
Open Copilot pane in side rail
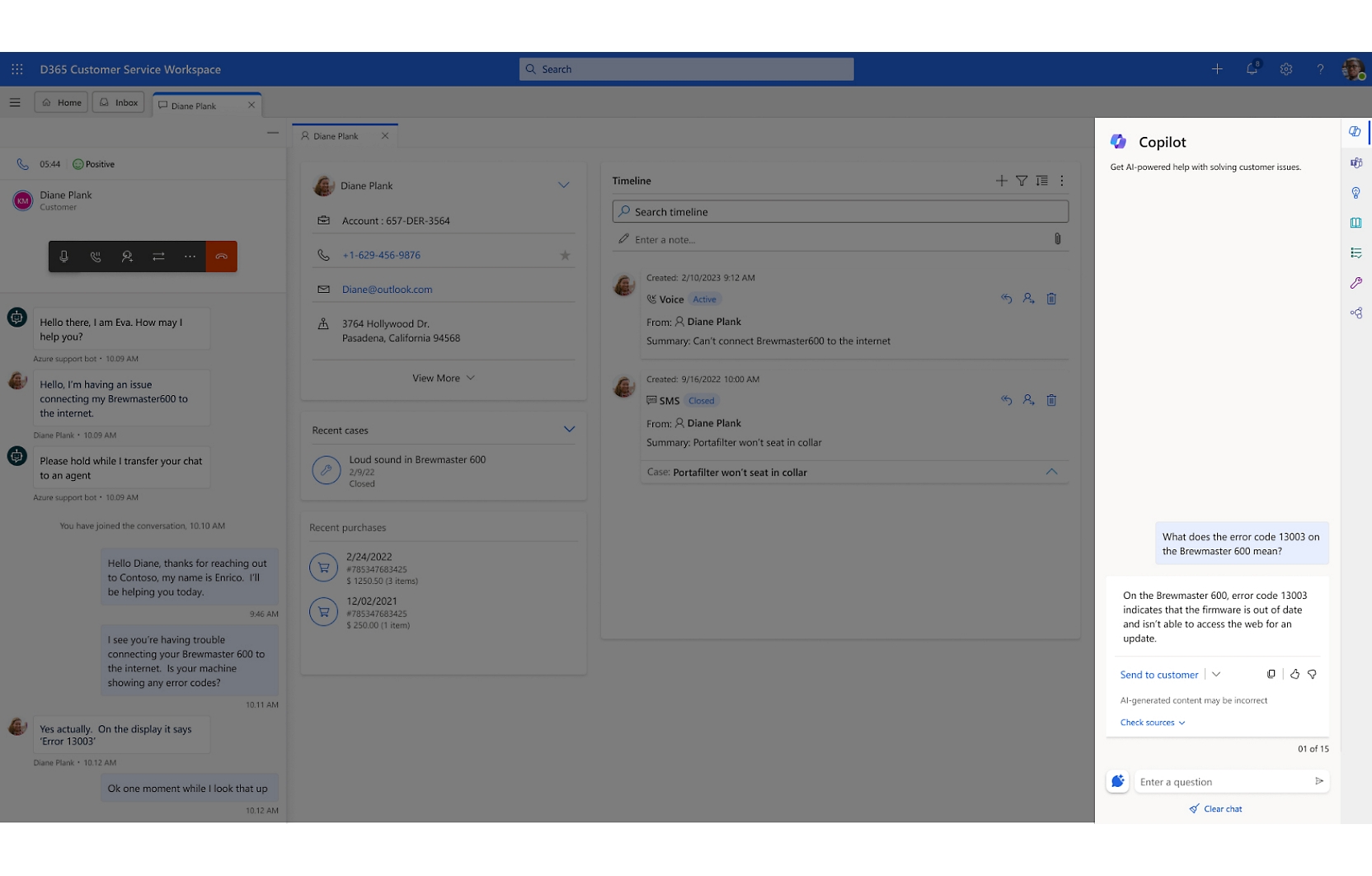1355,132
